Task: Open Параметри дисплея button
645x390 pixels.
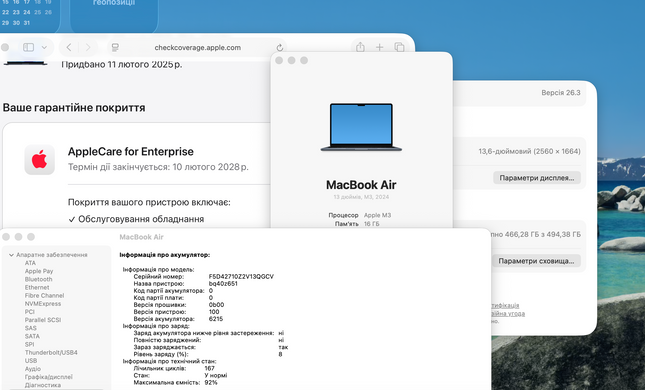Action: pyautogui.click(x=536, y=178)
